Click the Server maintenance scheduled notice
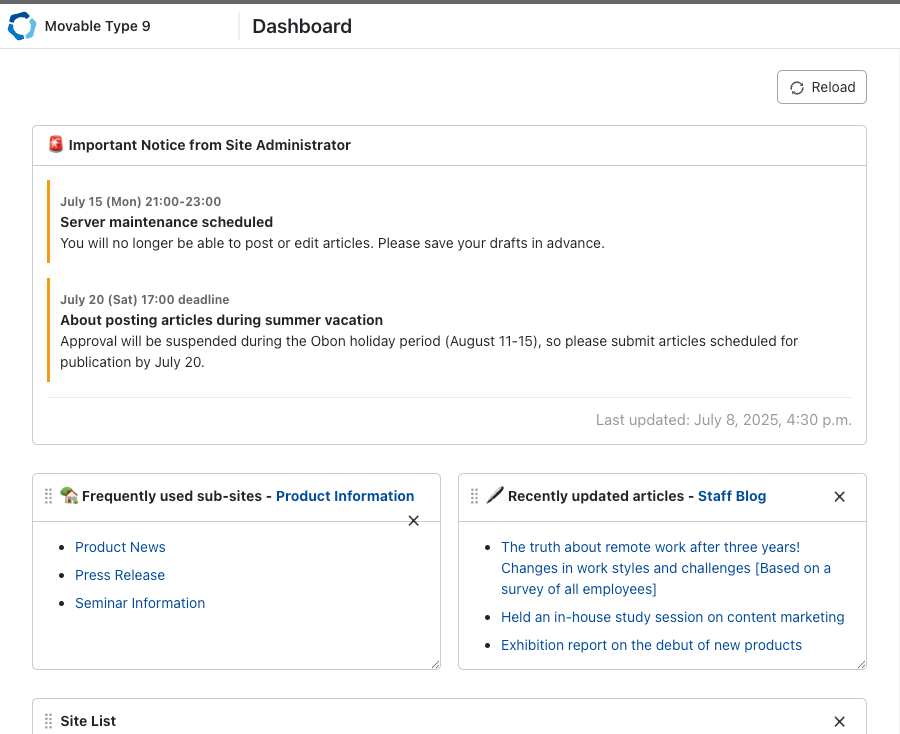 [x=166, y=222]
